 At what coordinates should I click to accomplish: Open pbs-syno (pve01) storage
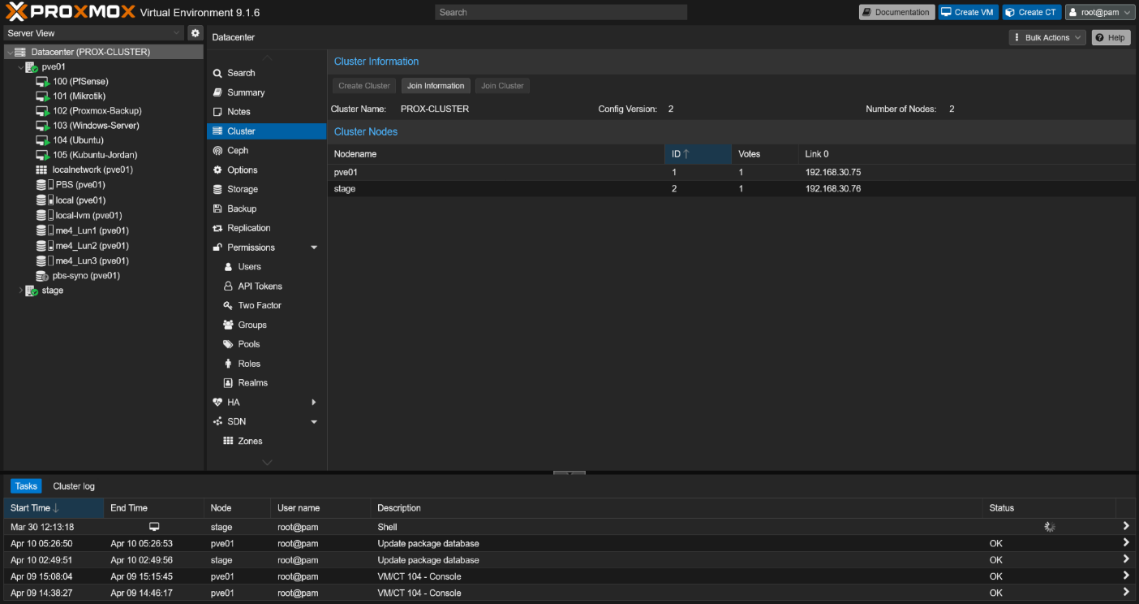point(86,275)
